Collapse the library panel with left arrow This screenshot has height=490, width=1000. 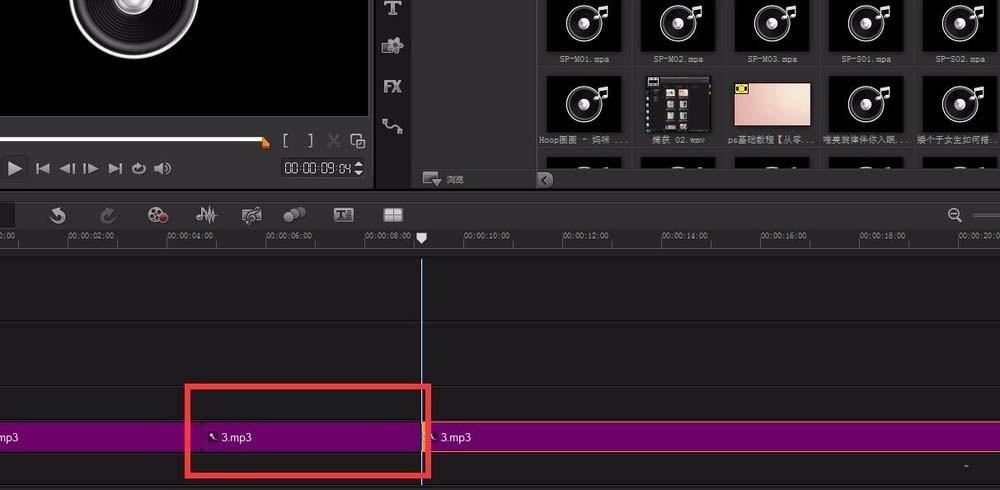coord(545,180)
